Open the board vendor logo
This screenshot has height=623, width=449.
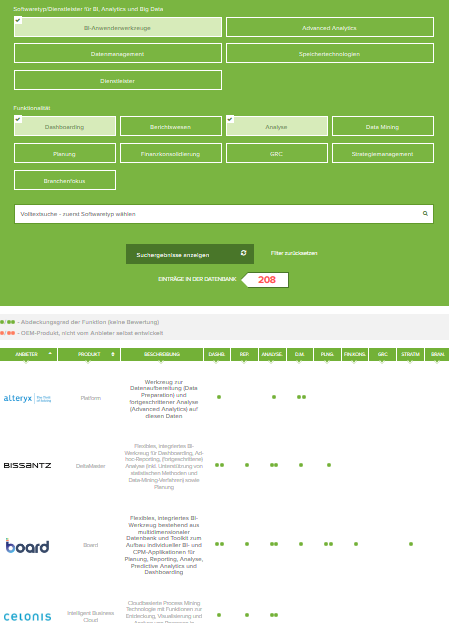[27, 546]
